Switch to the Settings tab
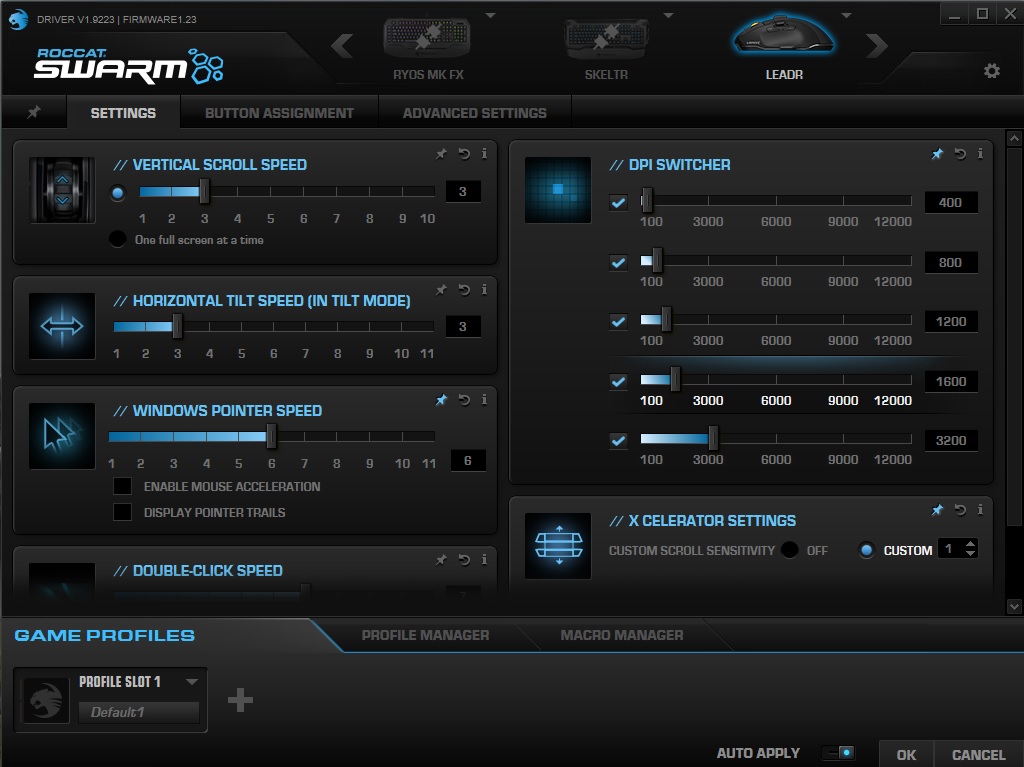Viewport: 1024px width, 767px height. coord(123,112)
